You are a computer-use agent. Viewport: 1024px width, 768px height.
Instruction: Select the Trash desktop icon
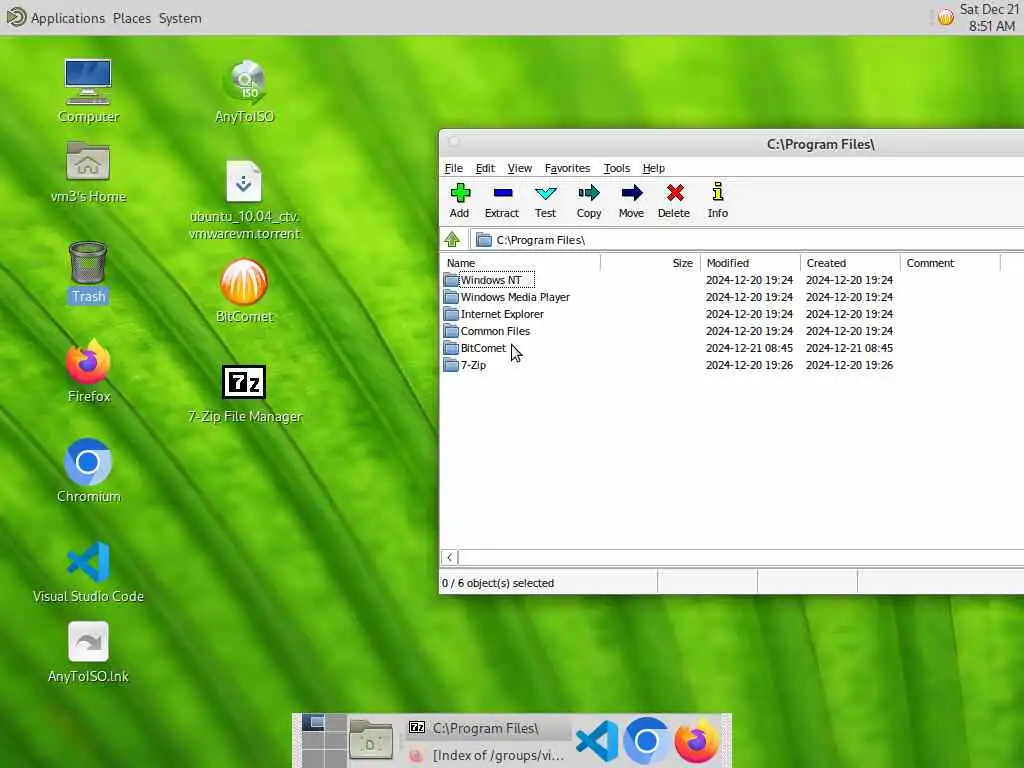click(x=88, y=272)
